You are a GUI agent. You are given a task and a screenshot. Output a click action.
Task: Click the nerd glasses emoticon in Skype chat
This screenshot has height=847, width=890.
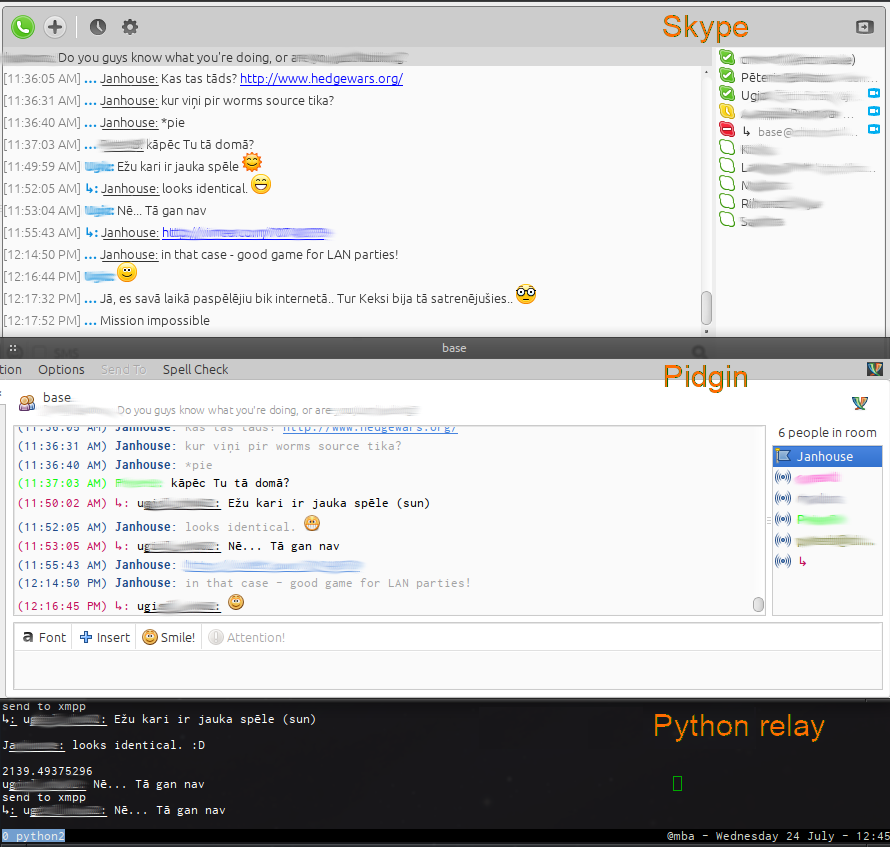pos(526,294)
